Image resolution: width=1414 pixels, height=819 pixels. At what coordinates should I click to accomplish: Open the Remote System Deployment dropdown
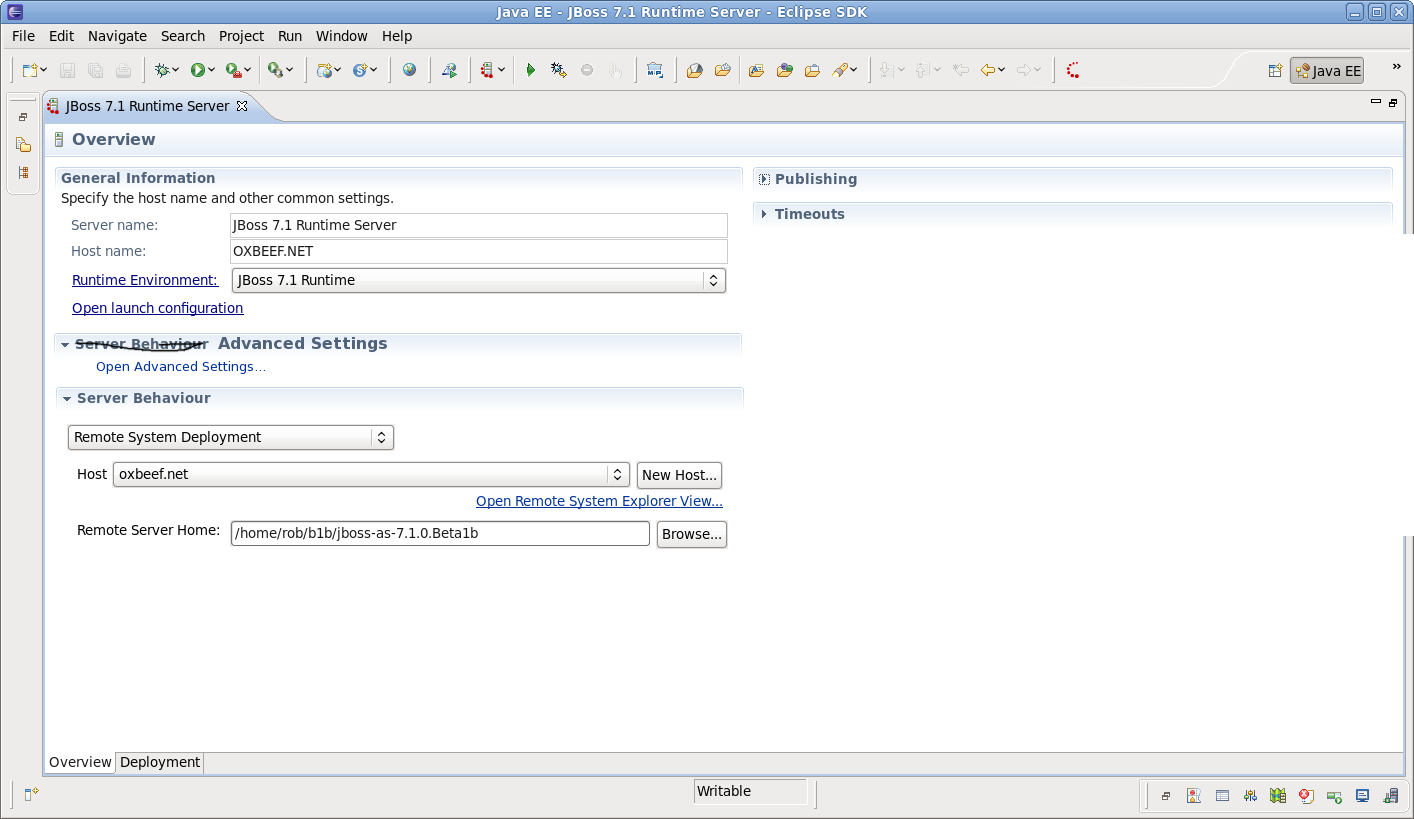pos(231,437)
